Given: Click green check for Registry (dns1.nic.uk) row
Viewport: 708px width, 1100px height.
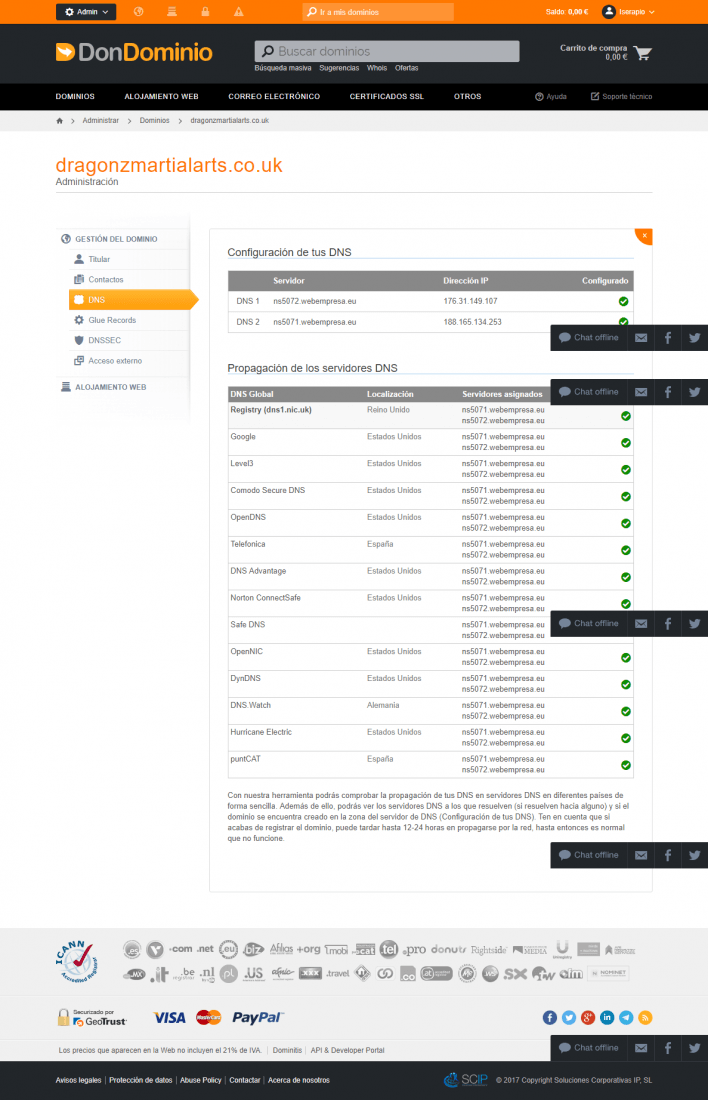Looking at the screenshot, I should (626, 416).
